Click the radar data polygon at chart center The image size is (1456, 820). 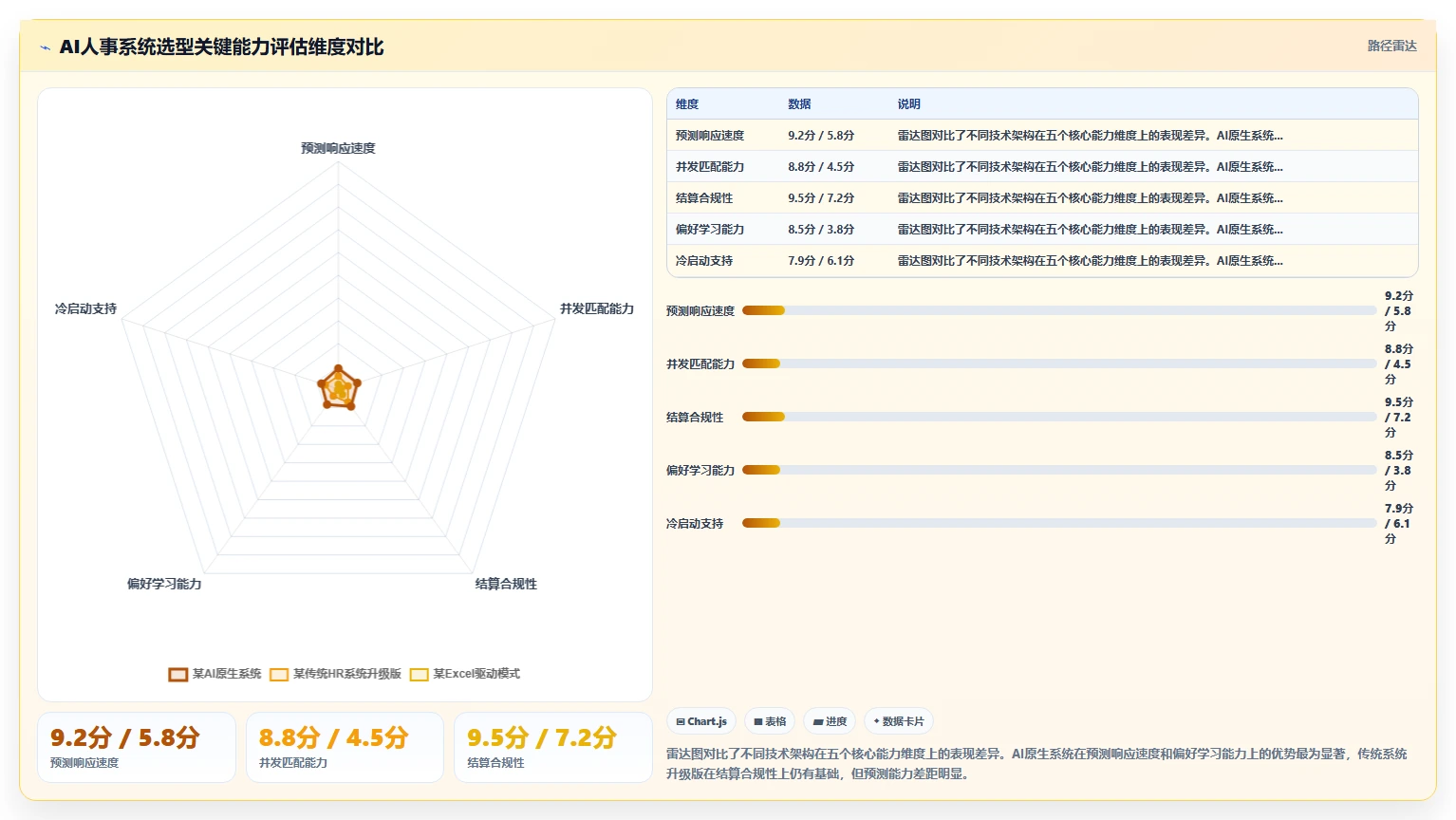tap(339, 388)
